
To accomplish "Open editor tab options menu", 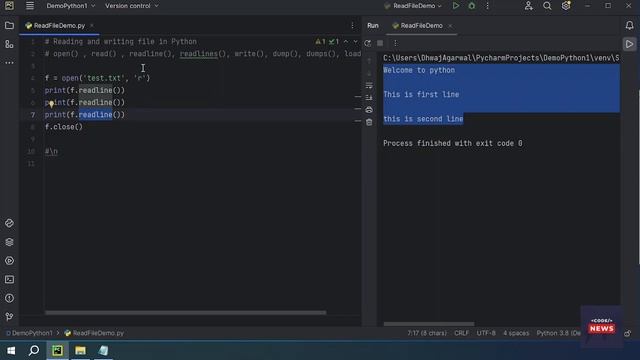I will (353, 26).
